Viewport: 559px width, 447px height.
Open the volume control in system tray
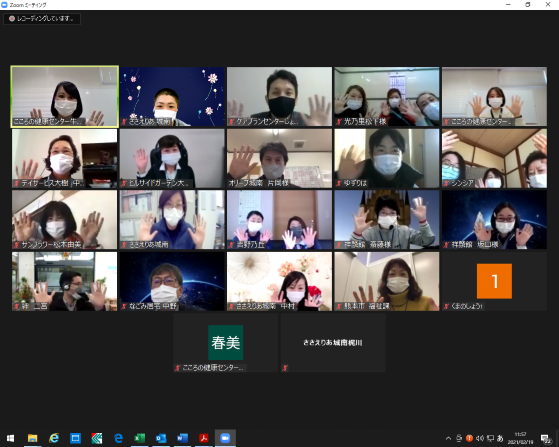point(480,438)
